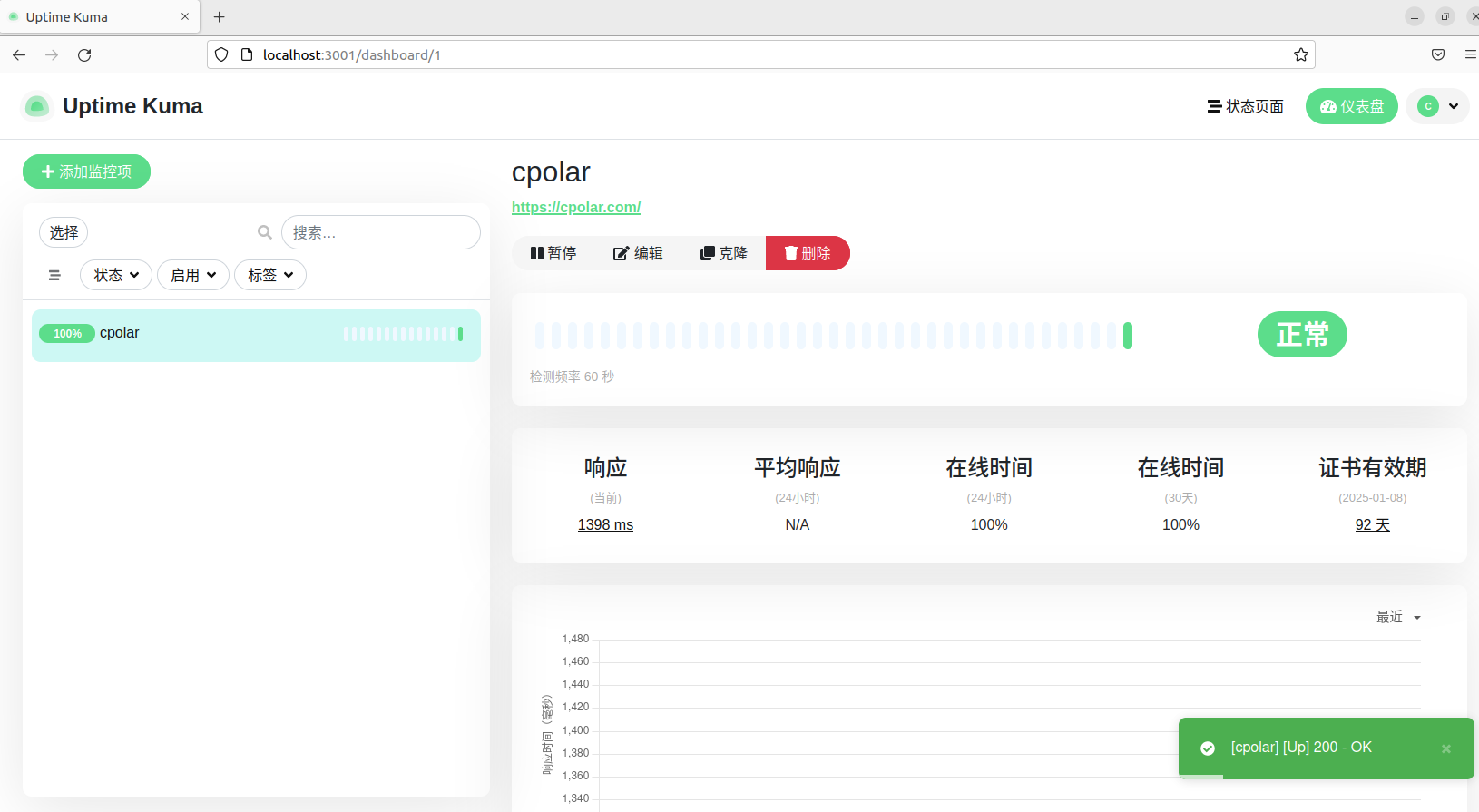Open a new tab with plus icon

click(x=219, y=16)
